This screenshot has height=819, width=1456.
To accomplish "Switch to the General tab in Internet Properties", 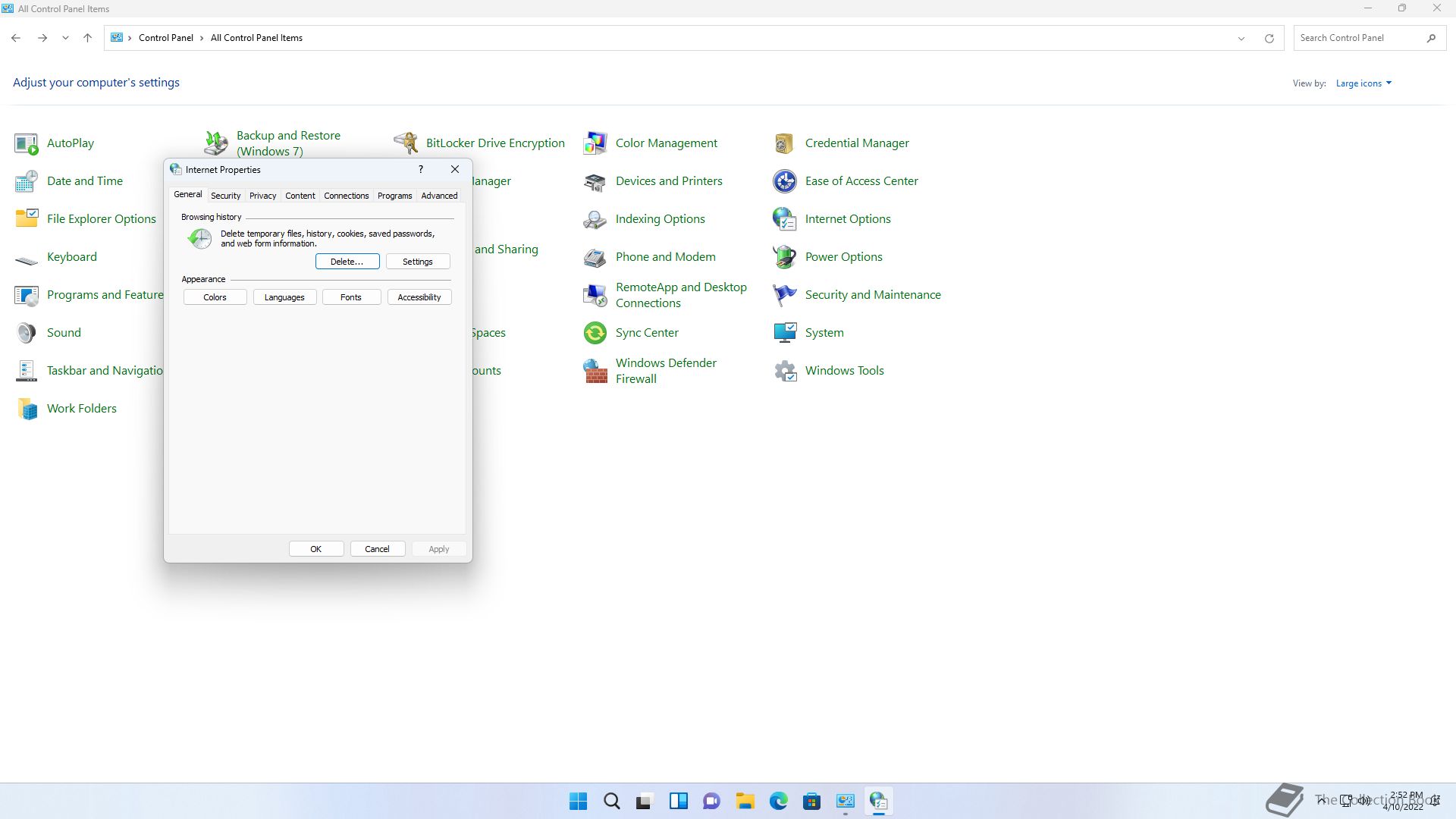I will 188,195.
